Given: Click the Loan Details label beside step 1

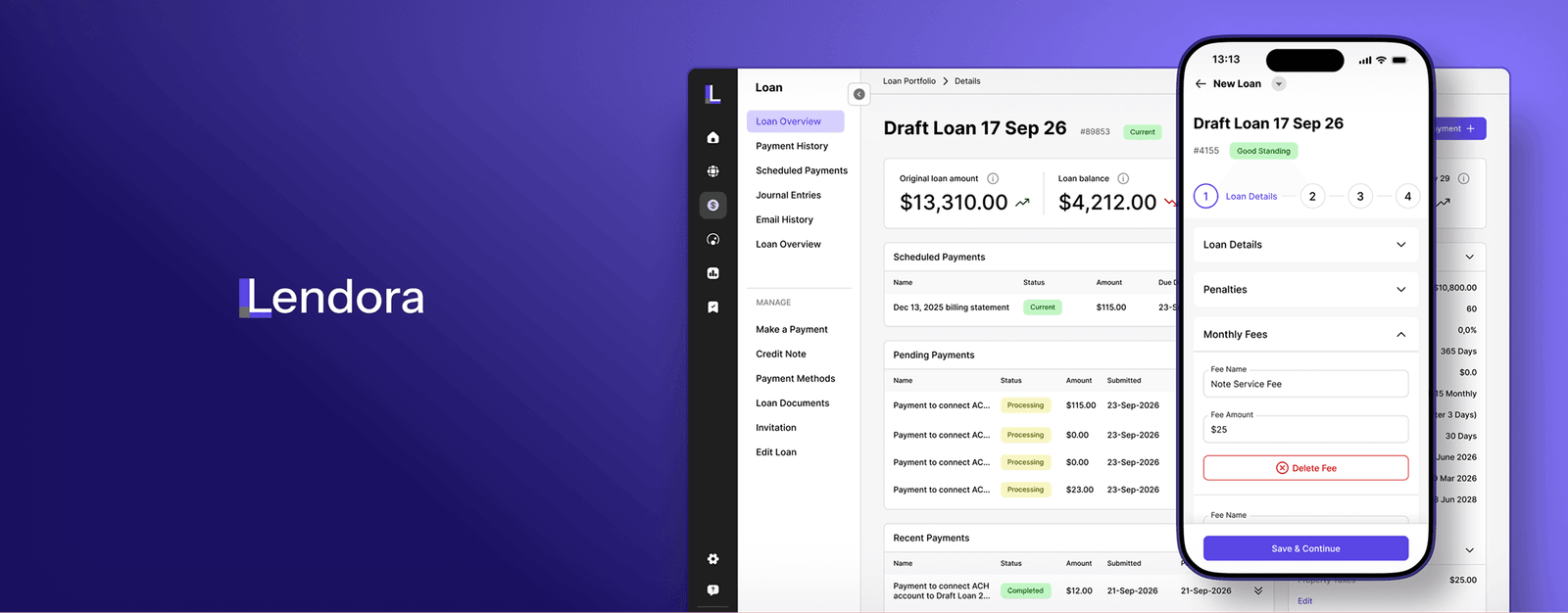Looking at the screenshot, I should pyautogui.click(x=1251, y=197).
